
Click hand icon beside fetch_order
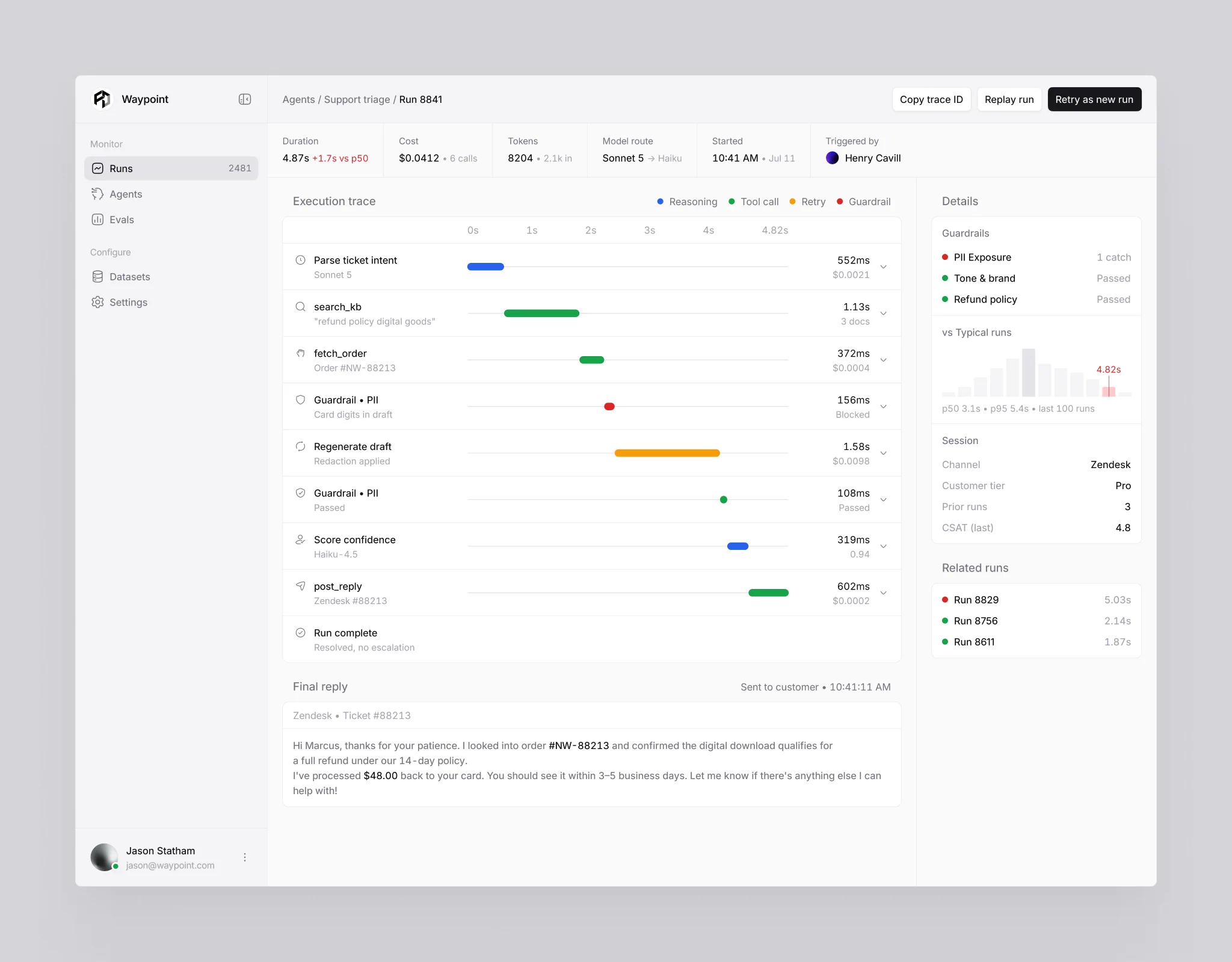pyautogui.click(x=300, y=353)
